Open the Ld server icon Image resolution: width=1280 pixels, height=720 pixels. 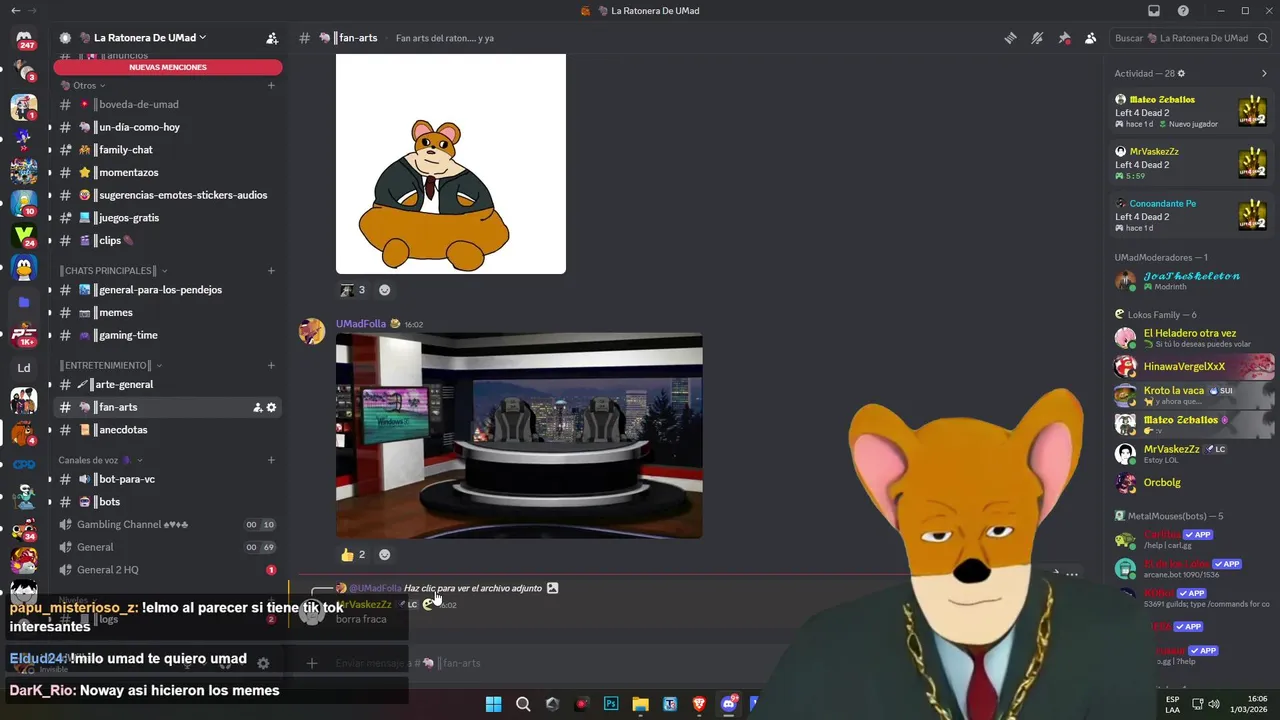point(24,367)
